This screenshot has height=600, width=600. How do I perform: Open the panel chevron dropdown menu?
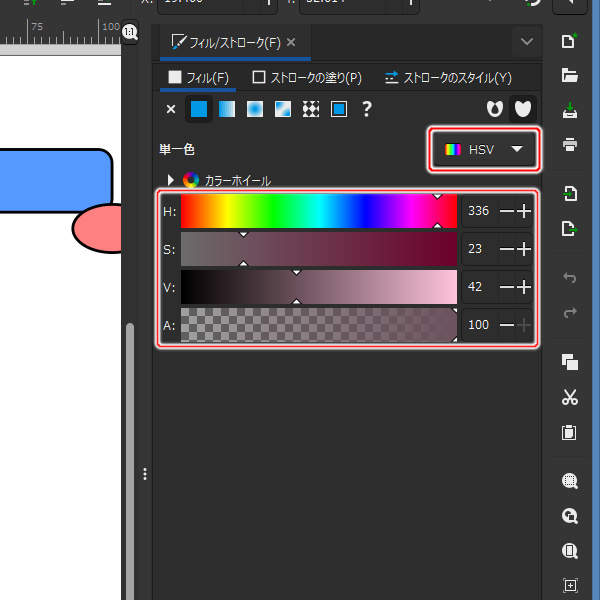point(526,42)
